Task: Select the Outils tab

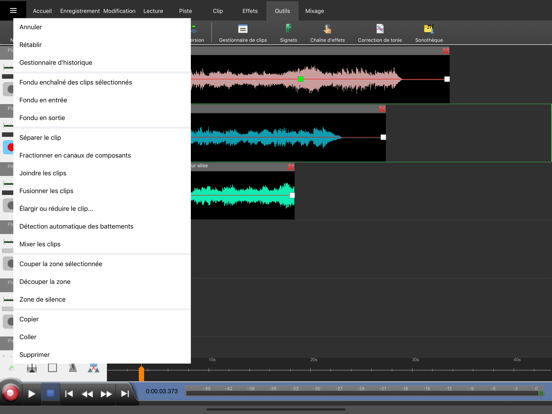Action: (282, 11)
